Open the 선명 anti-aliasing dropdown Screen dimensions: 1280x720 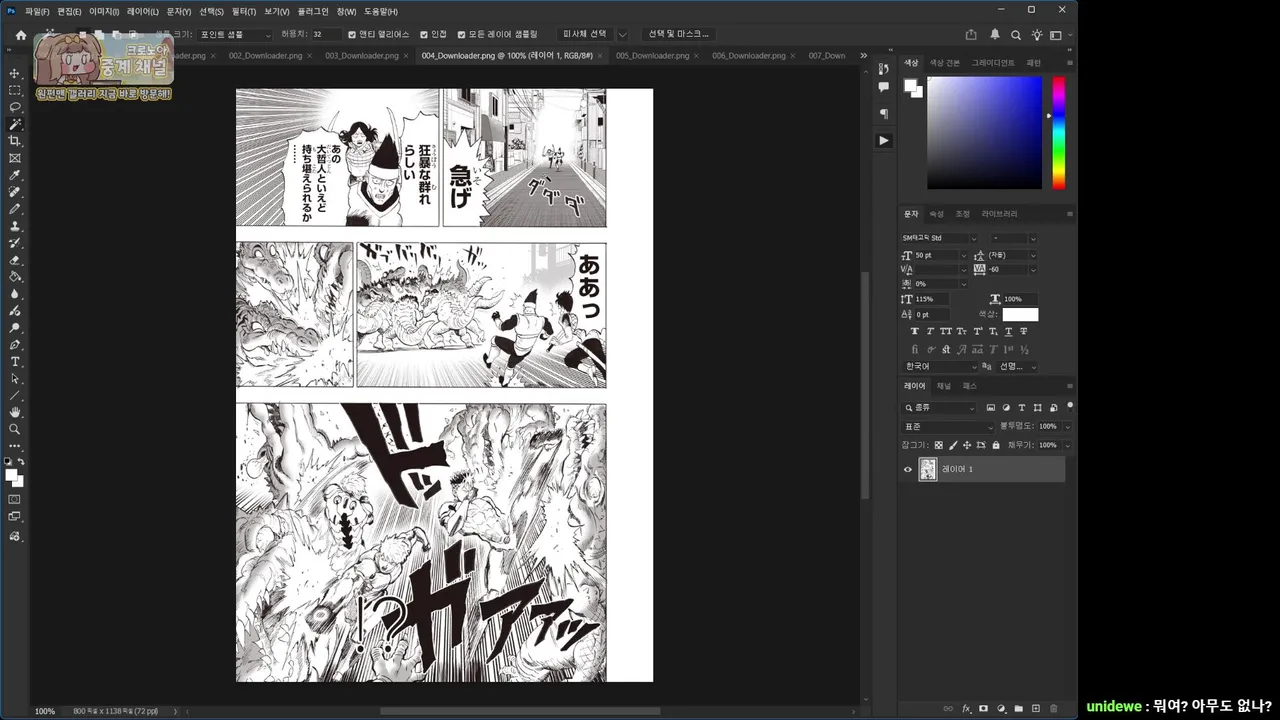(1017, 366)
